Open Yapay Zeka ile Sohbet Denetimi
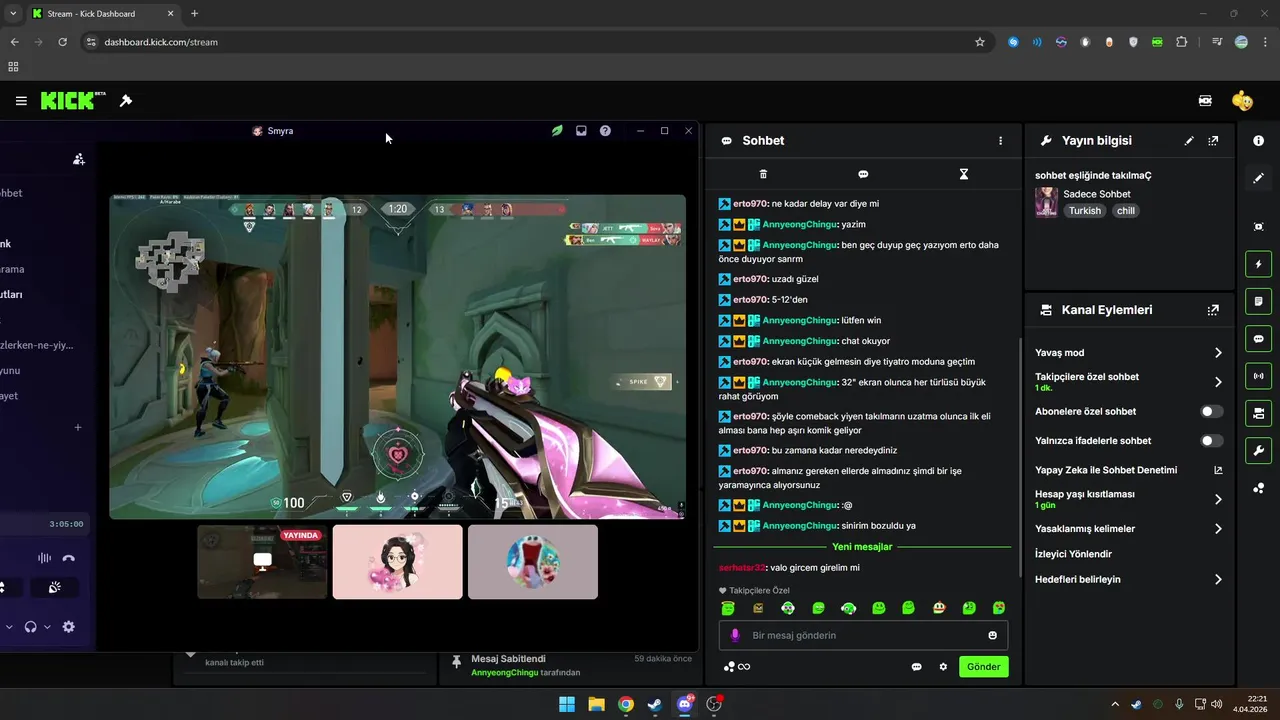Screen dimensions: 1280x720 1129,470
